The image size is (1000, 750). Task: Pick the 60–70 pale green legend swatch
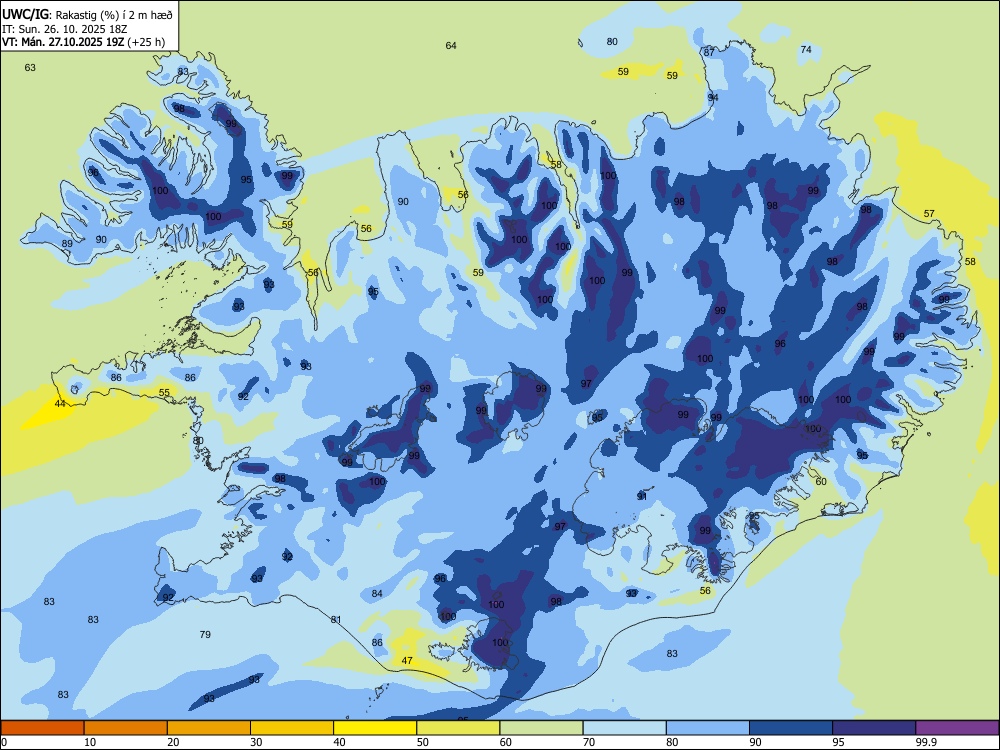point(541,728)
